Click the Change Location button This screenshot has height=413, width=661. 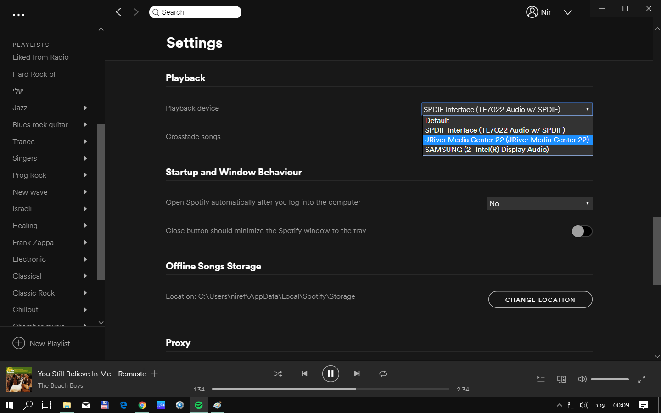click(x=540, y=300)
